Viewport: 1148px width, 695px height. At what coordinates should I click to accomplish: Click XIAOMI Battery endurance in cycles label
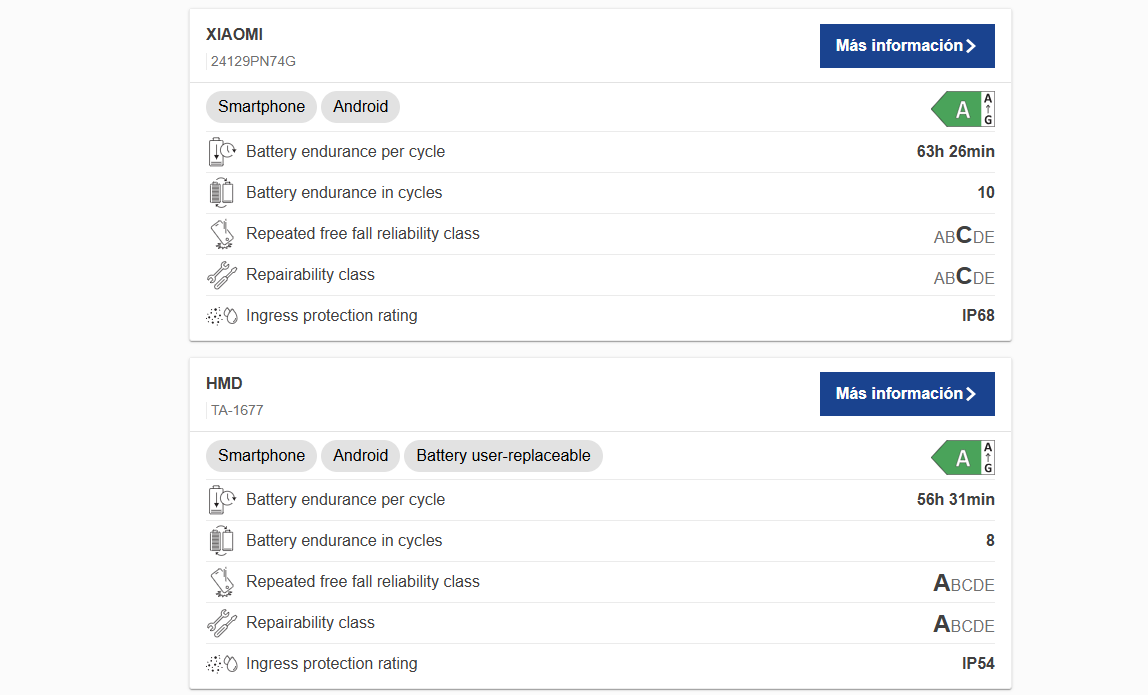tap(344, 193)
